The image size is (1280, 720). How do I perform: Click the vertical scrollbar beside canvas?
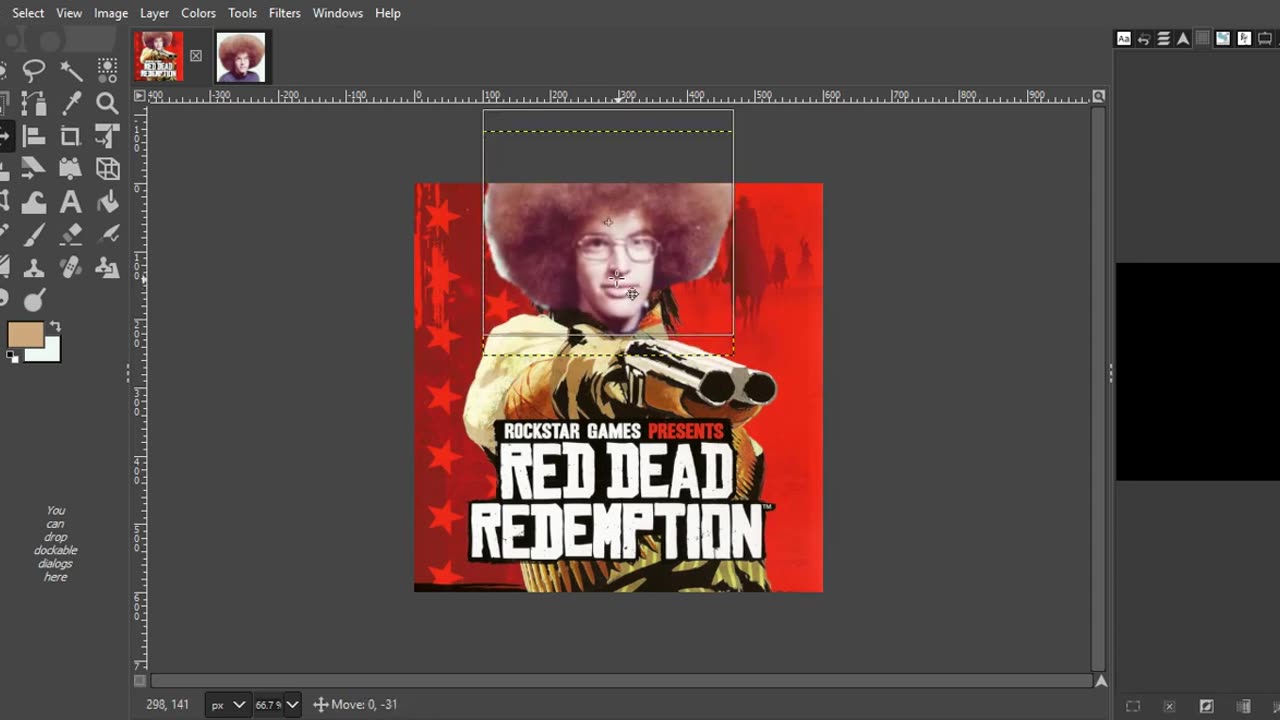point(1099,388)
